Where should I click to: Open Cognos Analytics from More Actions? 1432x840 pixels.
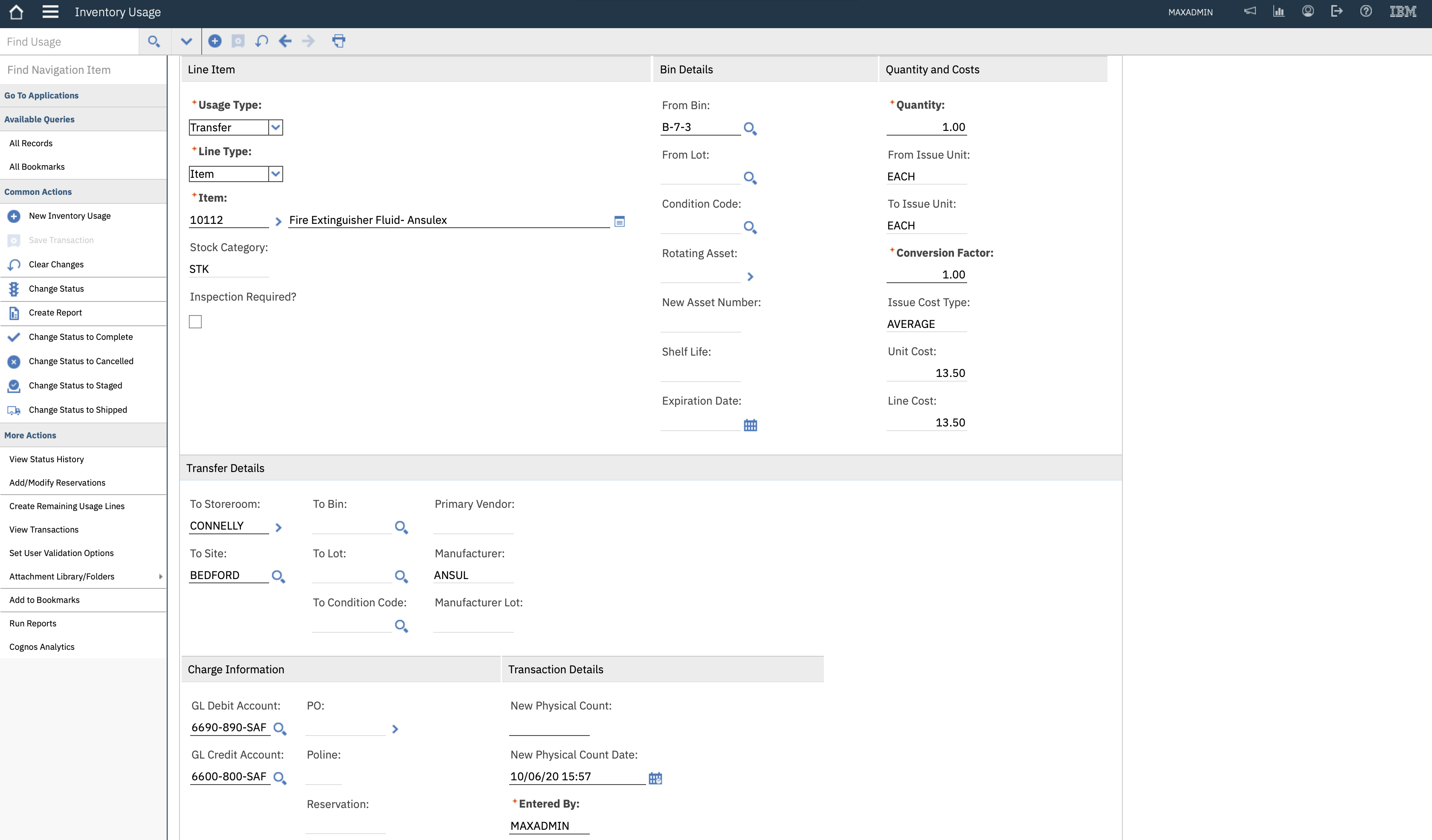click(x=41, y=646)
